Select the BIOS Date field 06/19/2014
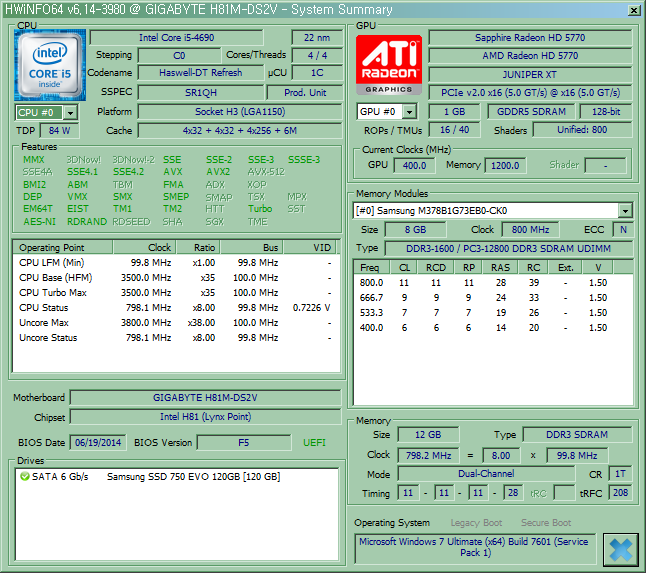This screenshot has width=646, height=573. (98, 443)
